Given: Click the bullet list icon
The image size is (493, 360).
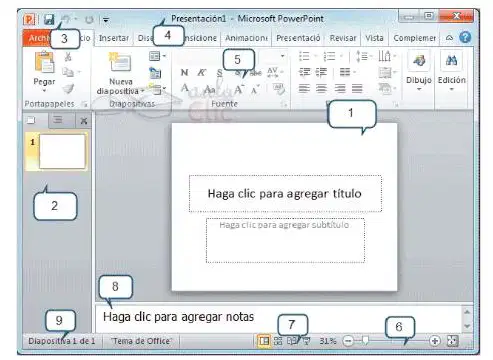Looking at the screenshot, I should click(x=304, y=56).
